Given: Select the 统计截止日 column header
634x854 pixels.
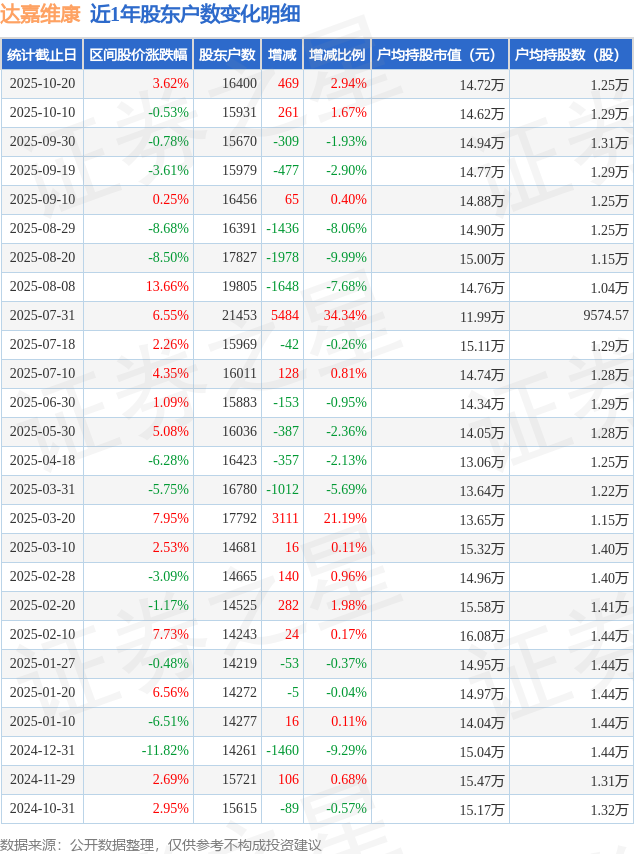Looking at the screenshot, I should [x=42, y=54].
